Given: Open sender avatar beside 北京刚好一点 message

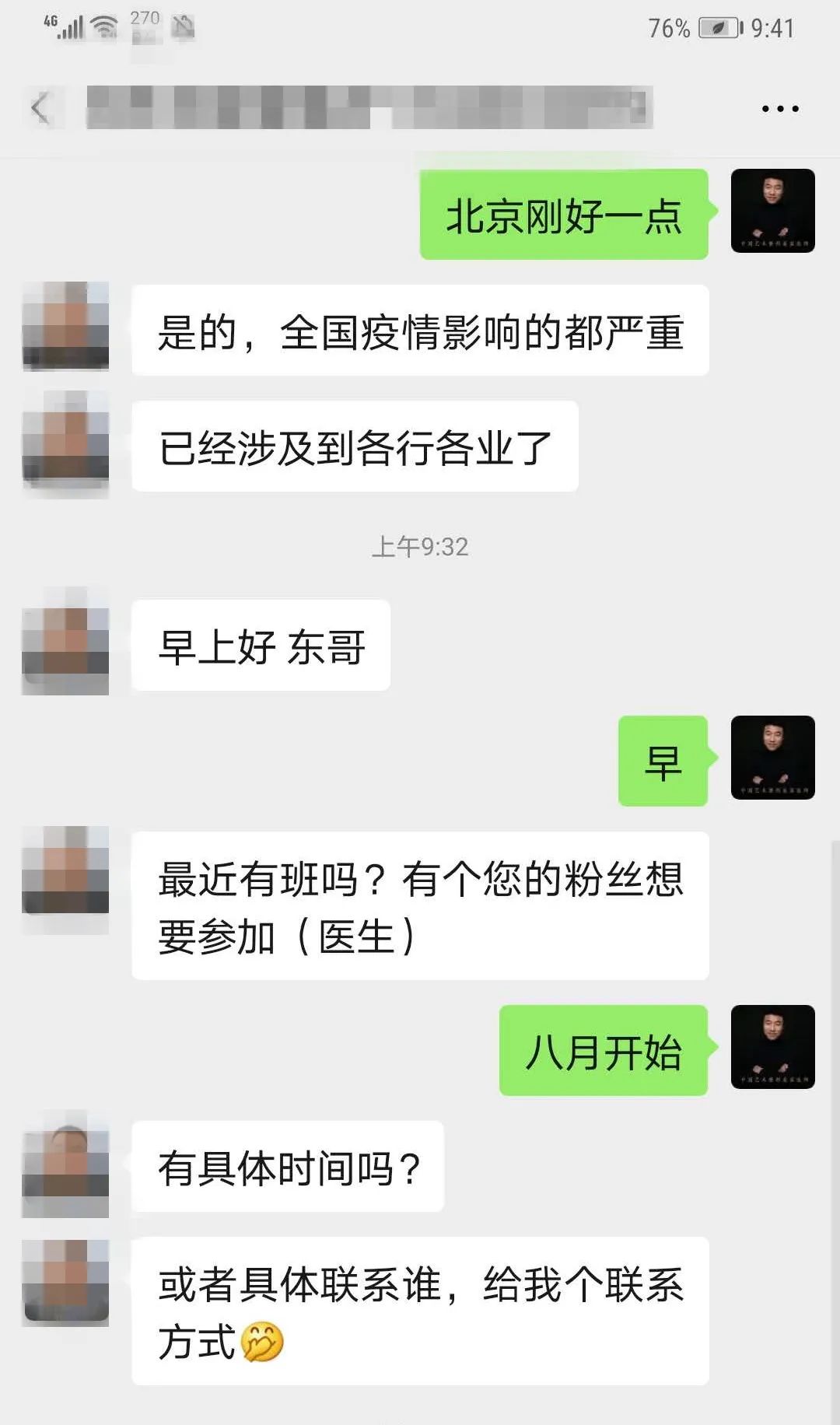Looking at the screenshot, I should 773,211.
